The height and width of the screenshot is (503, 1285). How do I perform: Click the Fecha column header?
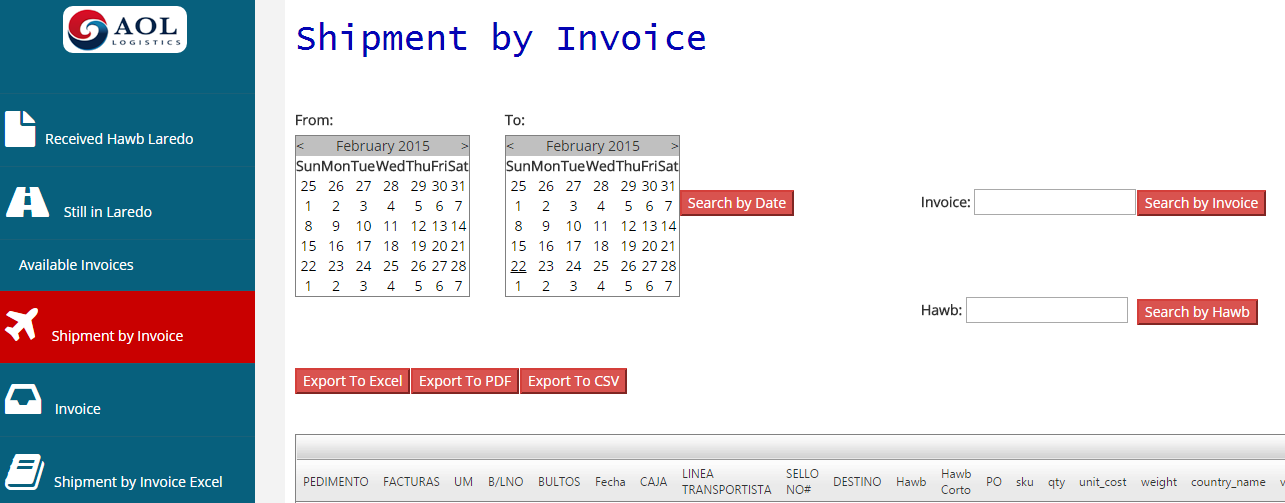[610, 482]
